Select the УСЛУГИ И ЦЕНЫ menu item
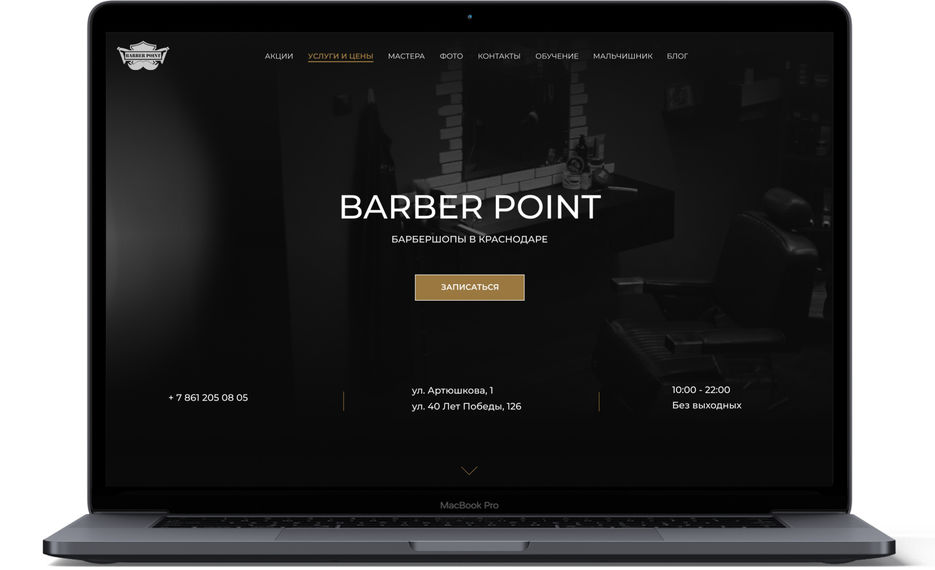Viewport: 935px width, 570px height. pos(340,56)
